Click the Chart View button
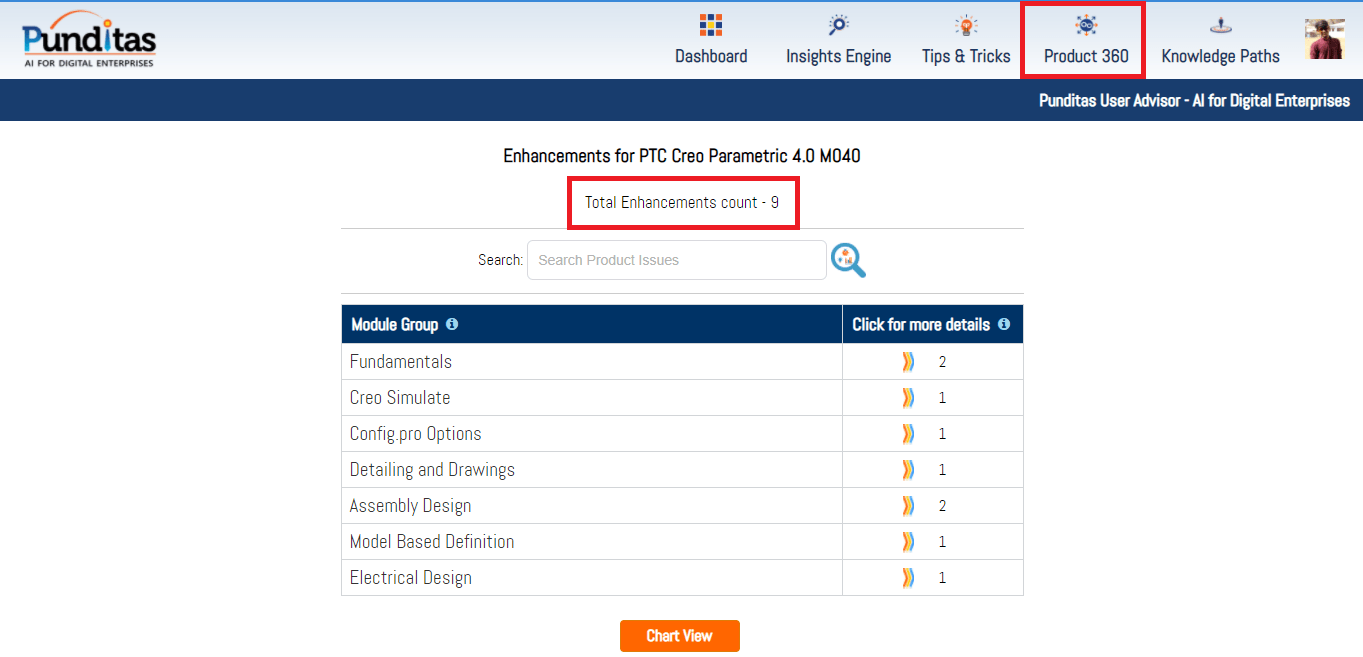The image size is (1363, 657). coord(679,636)
